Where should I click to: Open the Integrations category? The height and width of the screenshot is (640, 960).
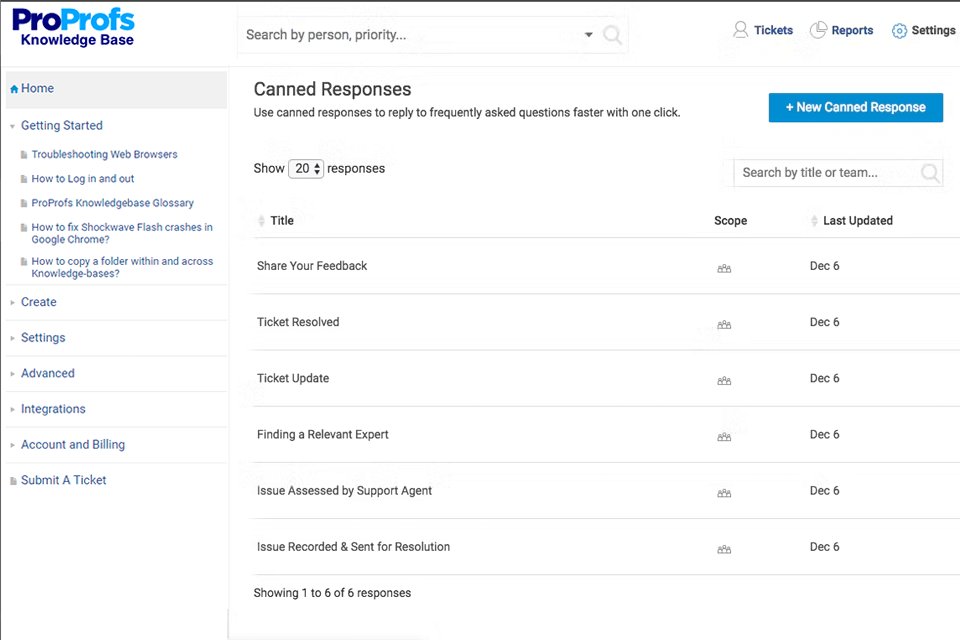(53, 408)
